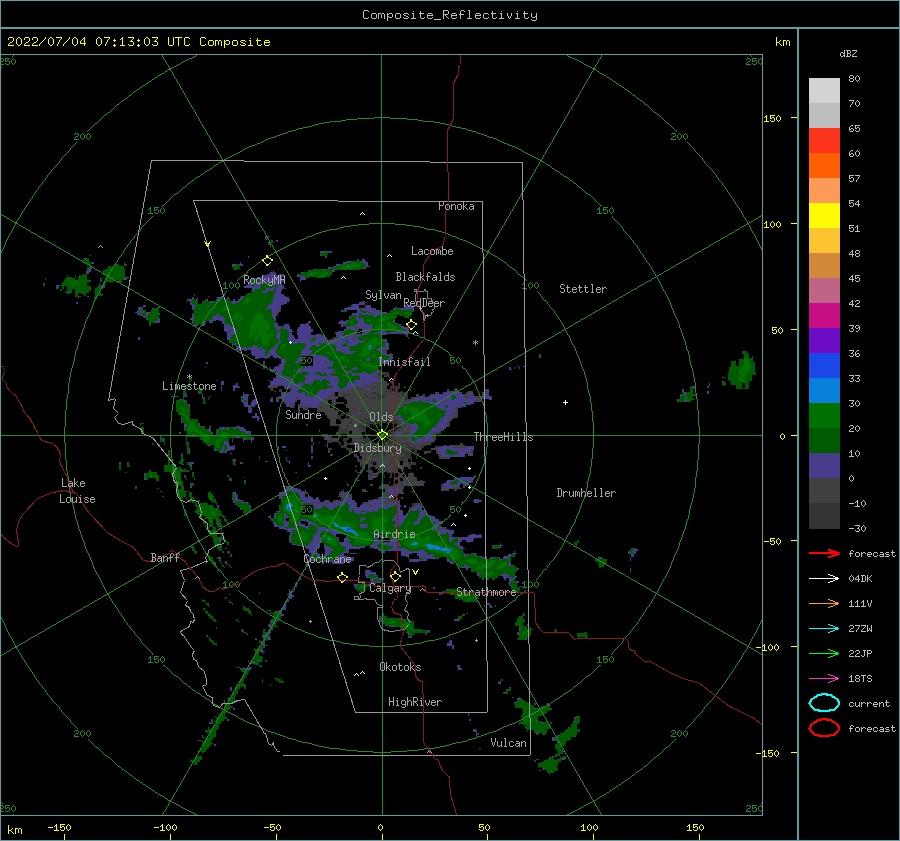Viewport: 900px width, 841px height.
Task: Pick the bright green 20-30 dBZ swatch
Action: pyautogui.click(x=824, y=416)
